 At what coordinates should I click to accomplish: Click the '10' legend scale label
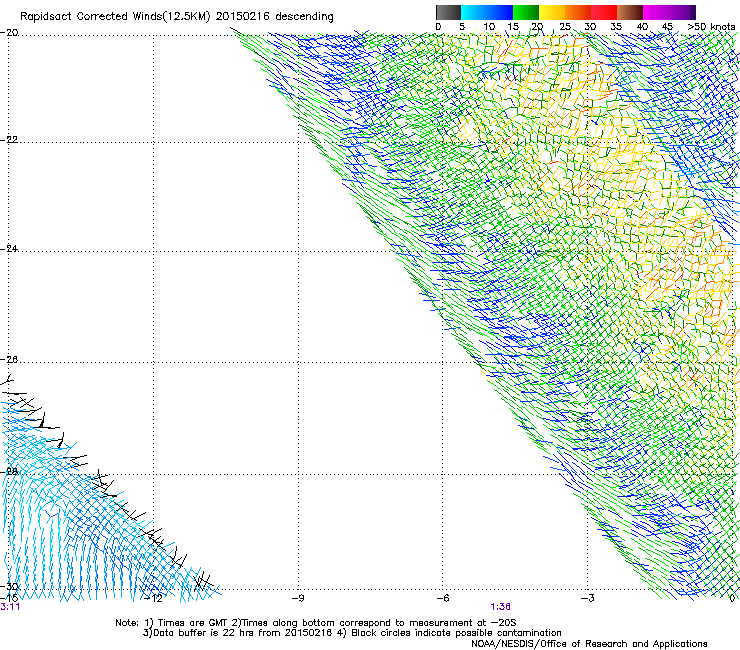[489, 27]
